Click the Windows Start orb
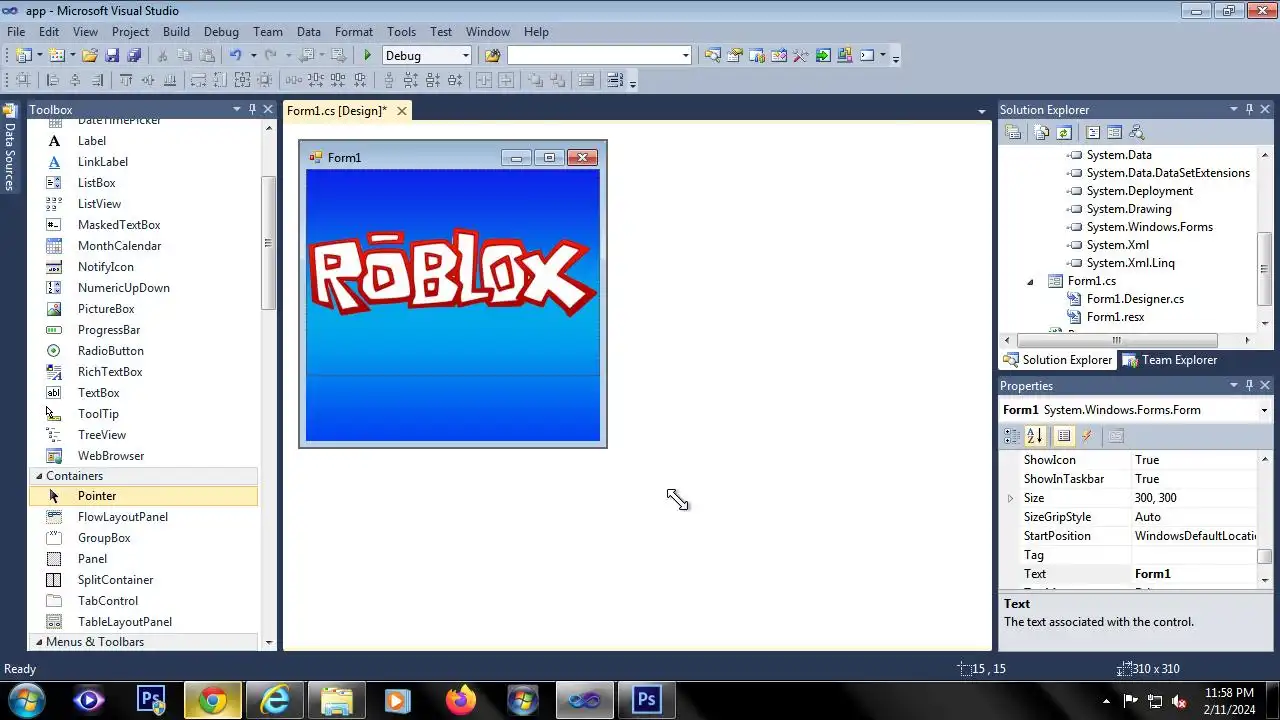Viewport: 1280px width, 720px height. (26, 700)
